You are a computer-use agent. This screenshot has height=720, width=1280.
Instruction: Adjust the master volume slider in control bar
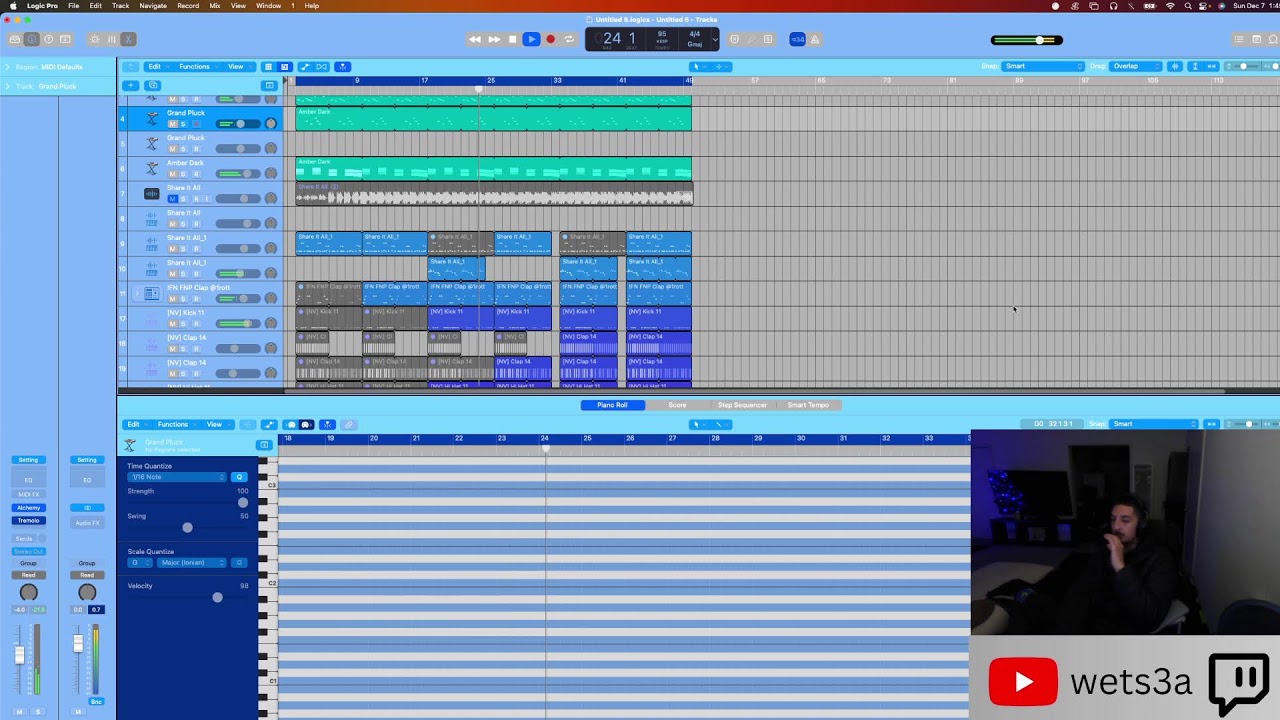tap(1027, 40)
